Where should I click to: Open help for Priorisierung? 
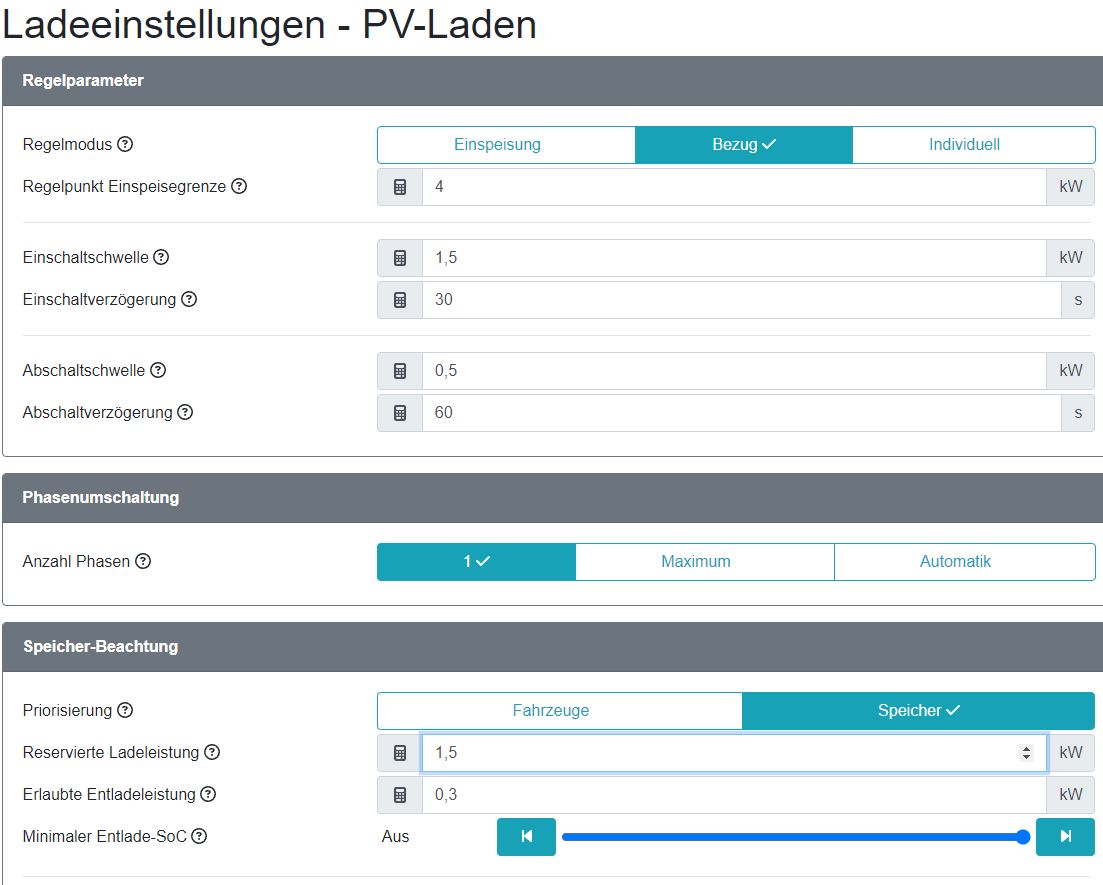tap(125, 711)
